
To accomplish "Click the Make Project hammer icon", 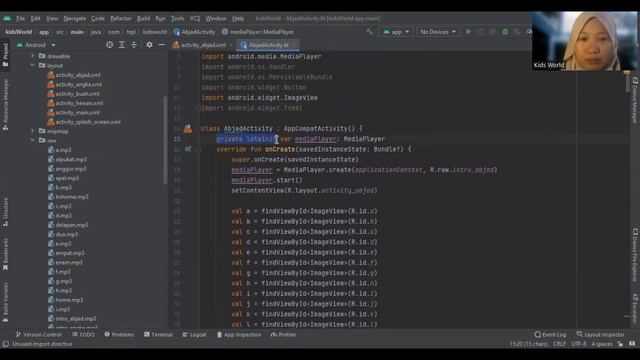I will (369, 31).
